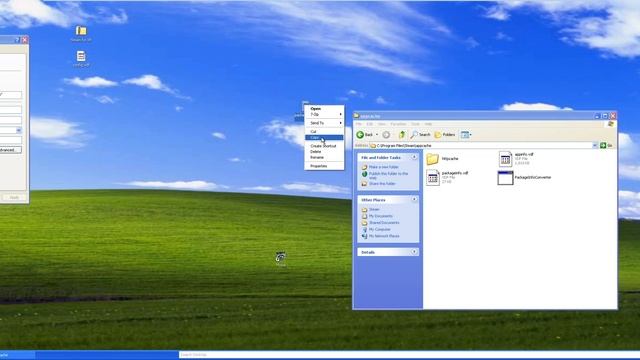Open My Network Places link
640x360 pixels.
(x=384, y=236)
